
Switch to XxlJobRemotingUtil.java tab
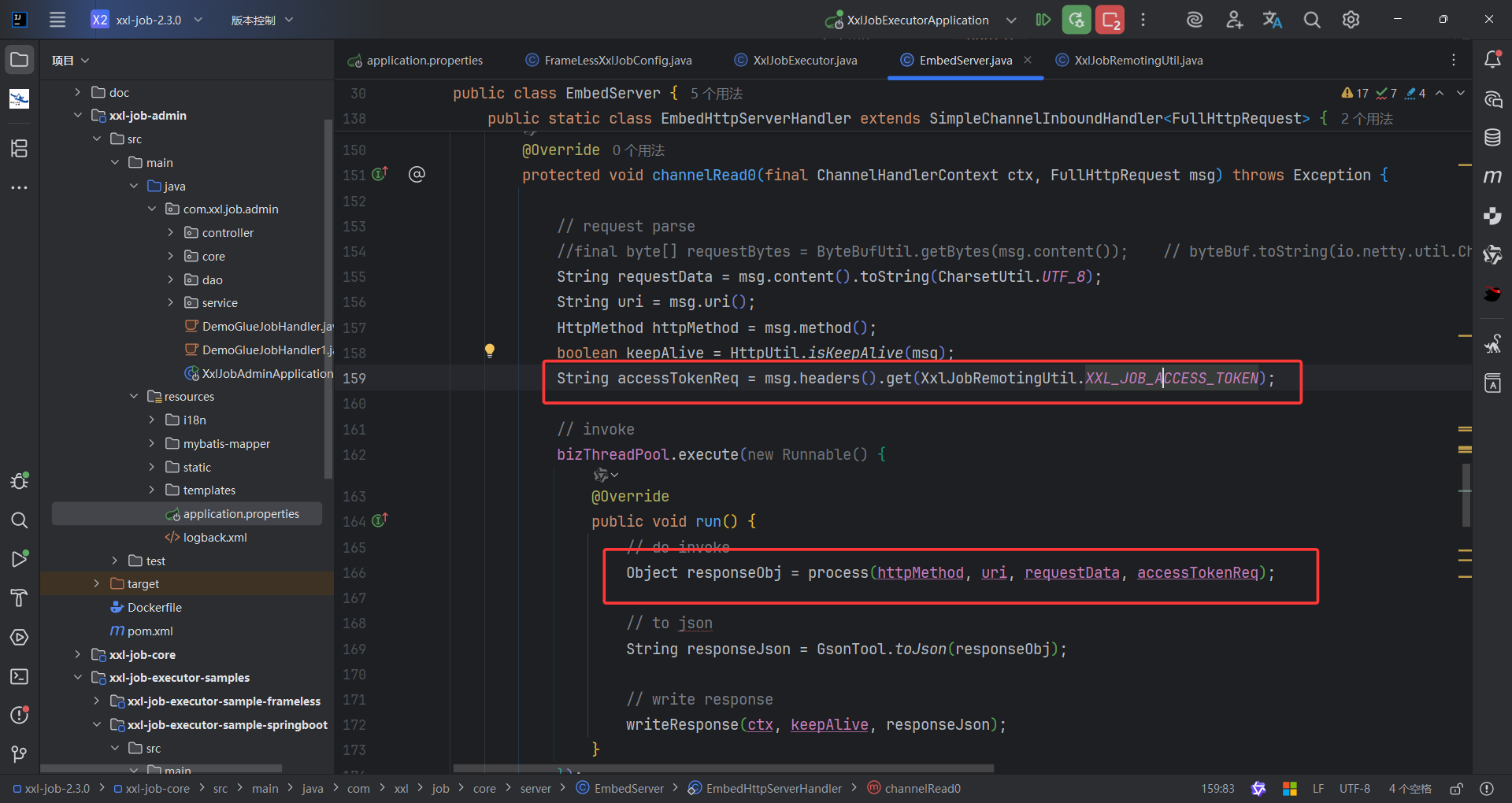pyautogui.click(x=1129, y=61)
